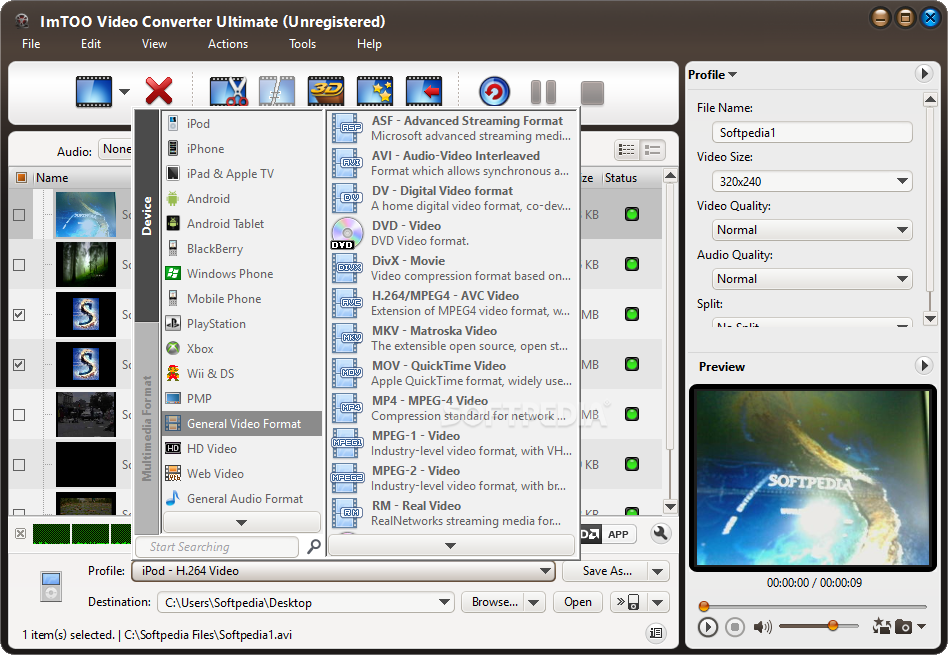The width and height of the screenshot is (948, 655).
Task: Open the Video Size 320x240 dropdown
Action: [812, 181]
